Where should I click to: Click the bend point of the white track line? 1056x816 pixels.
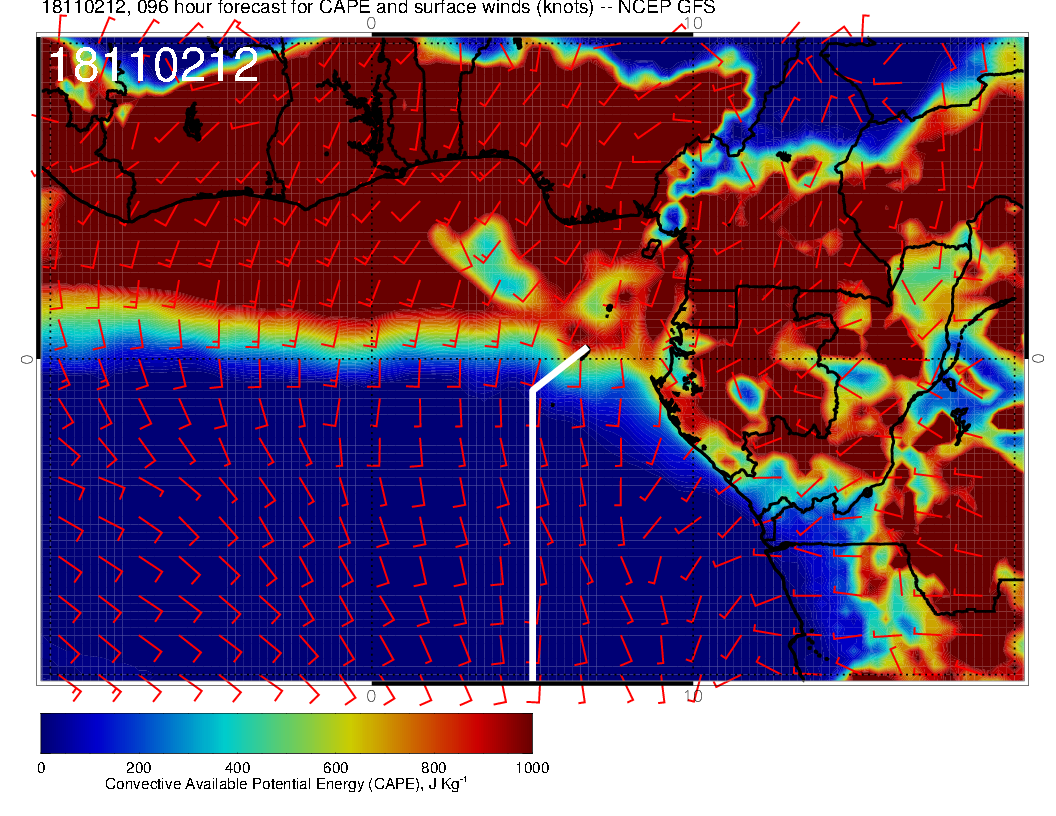[531, 391]
